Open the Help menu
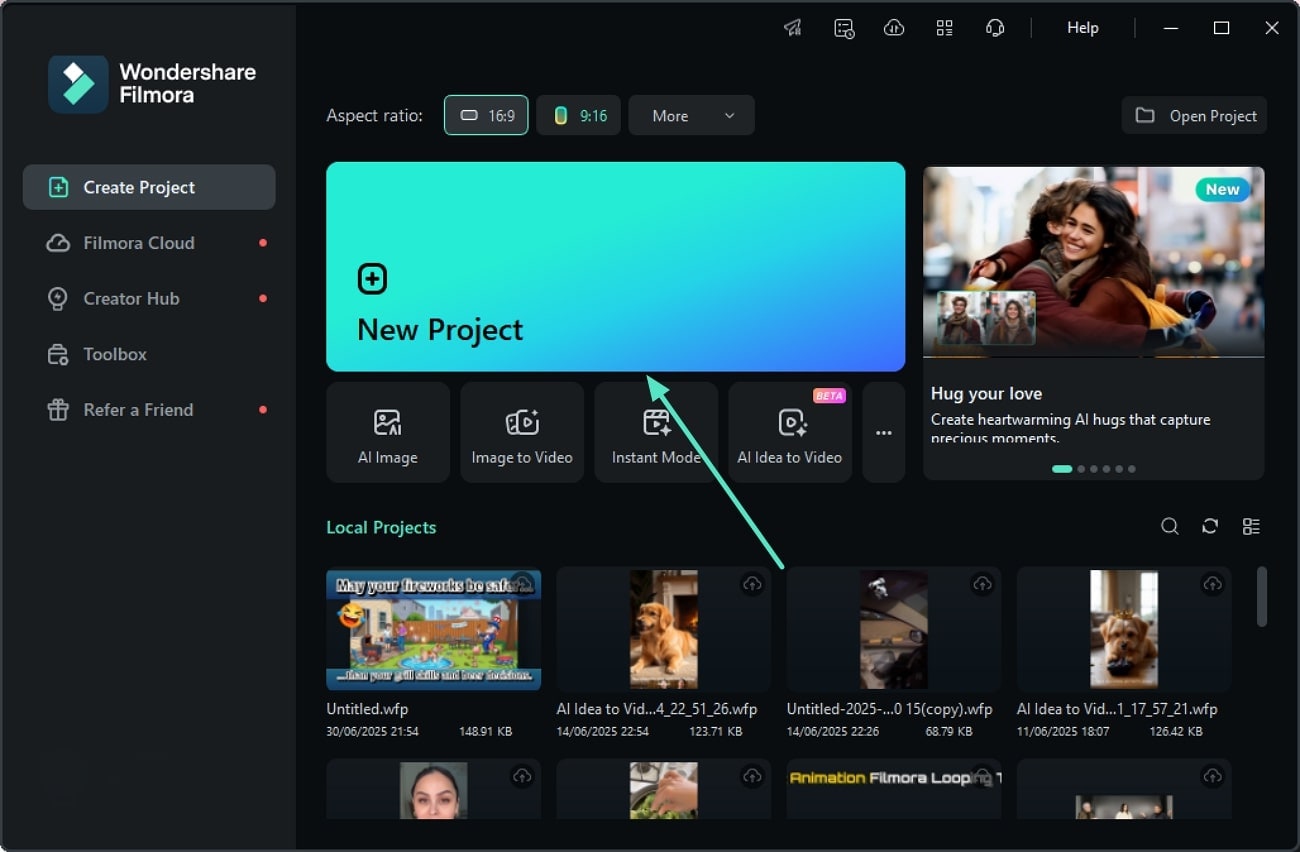This screenshot has height=852, width=1300. click(1083, 28)
